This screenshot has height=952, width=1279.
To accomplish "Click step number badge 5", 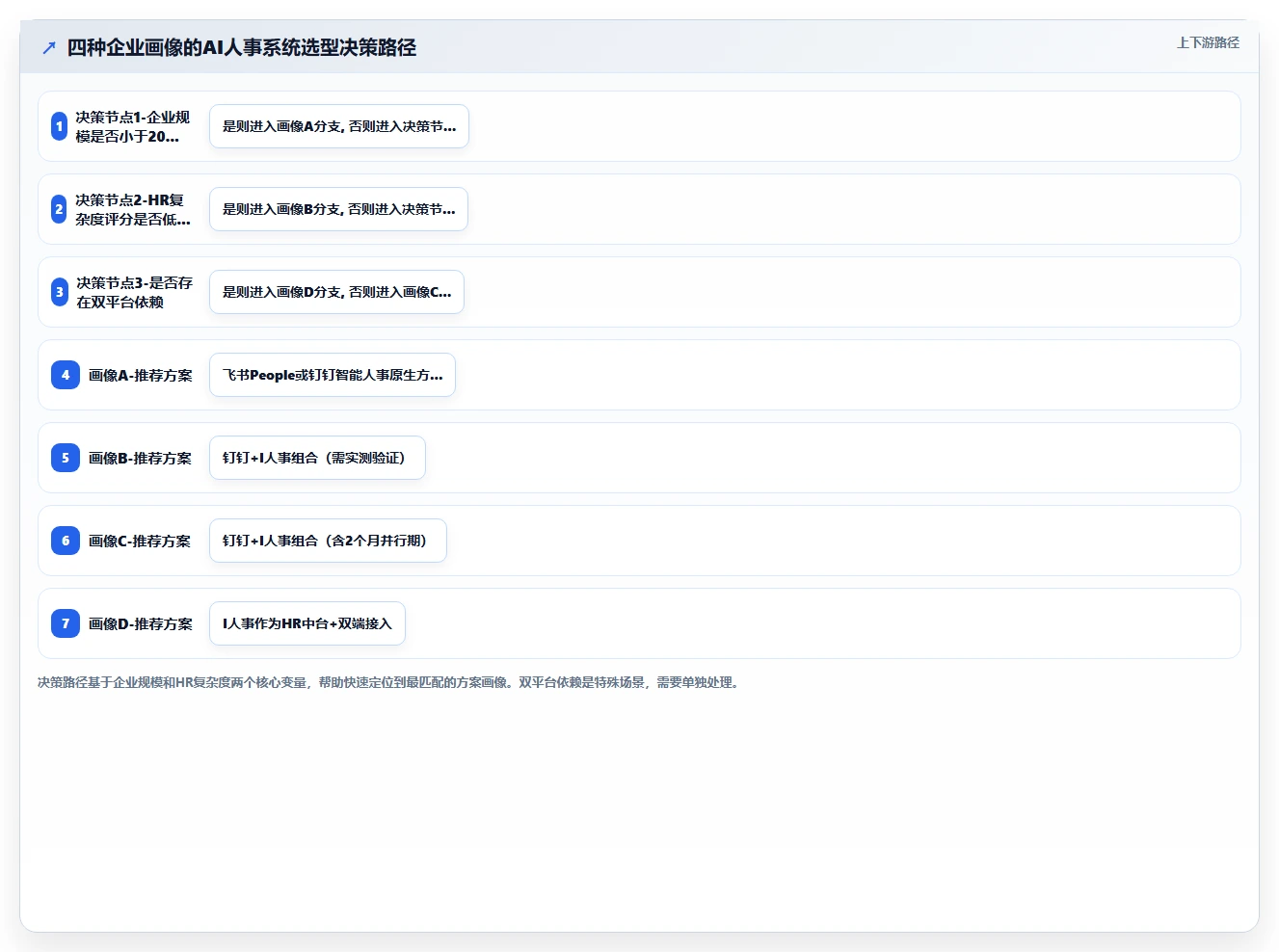I will pos(66,458).
